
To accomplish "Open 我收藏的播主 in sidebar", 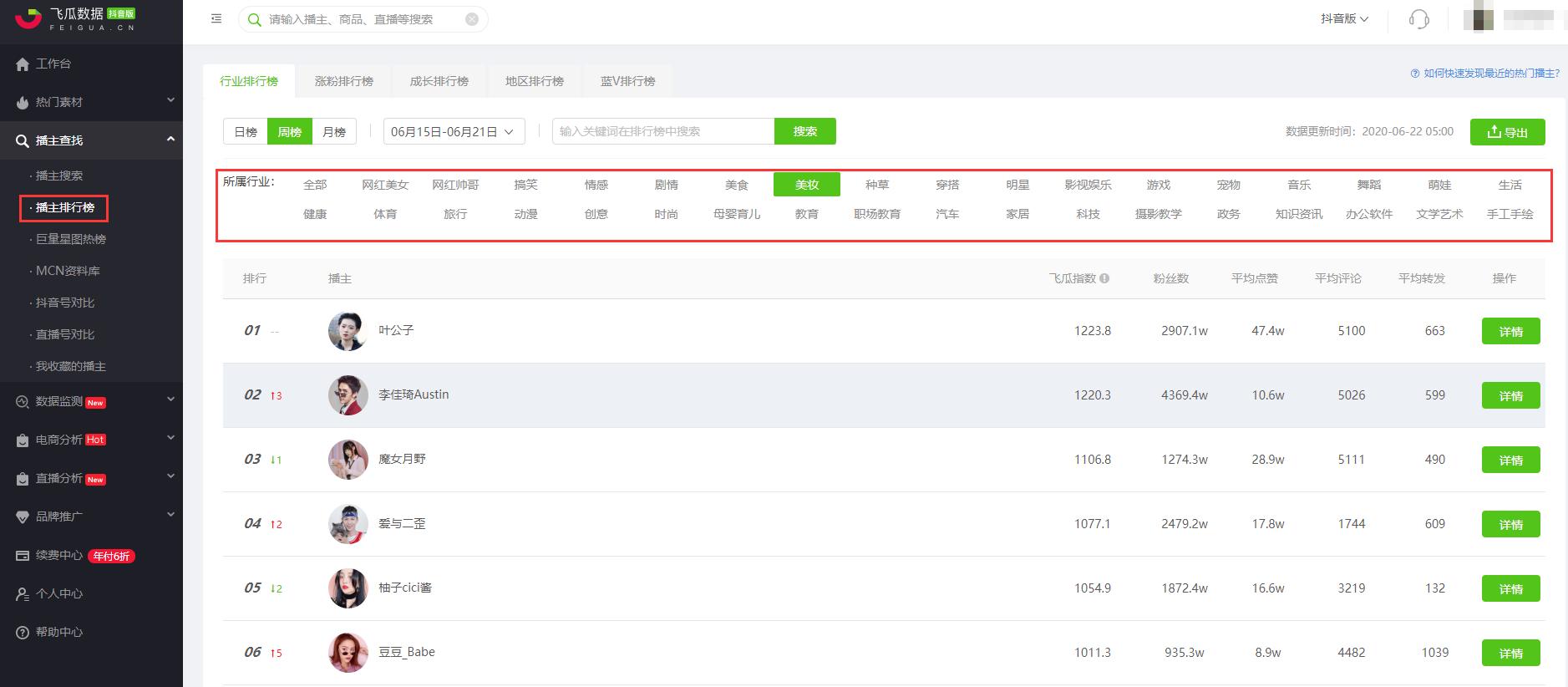I will (71, 366).
